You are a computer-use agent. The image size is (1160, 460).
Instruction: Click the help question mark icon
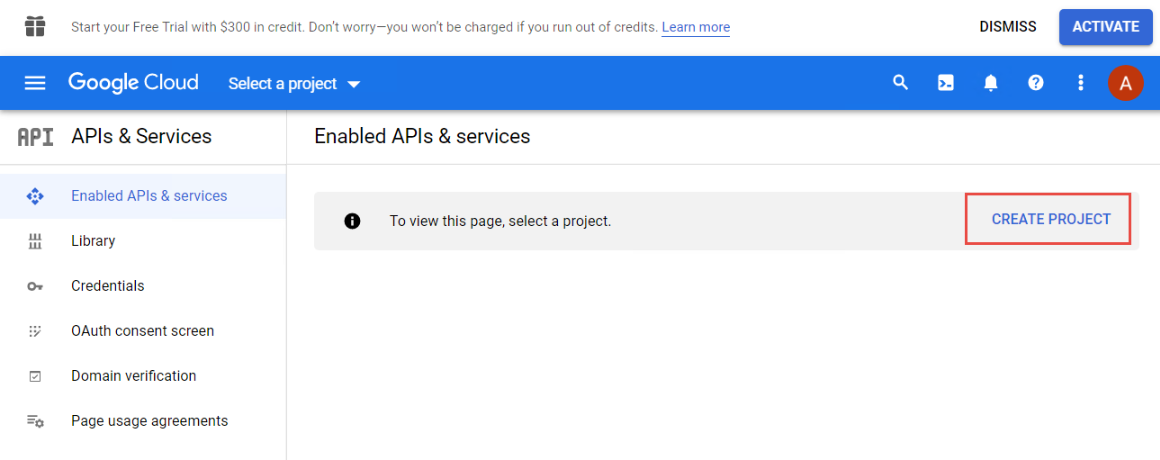tap(1035, 83)
